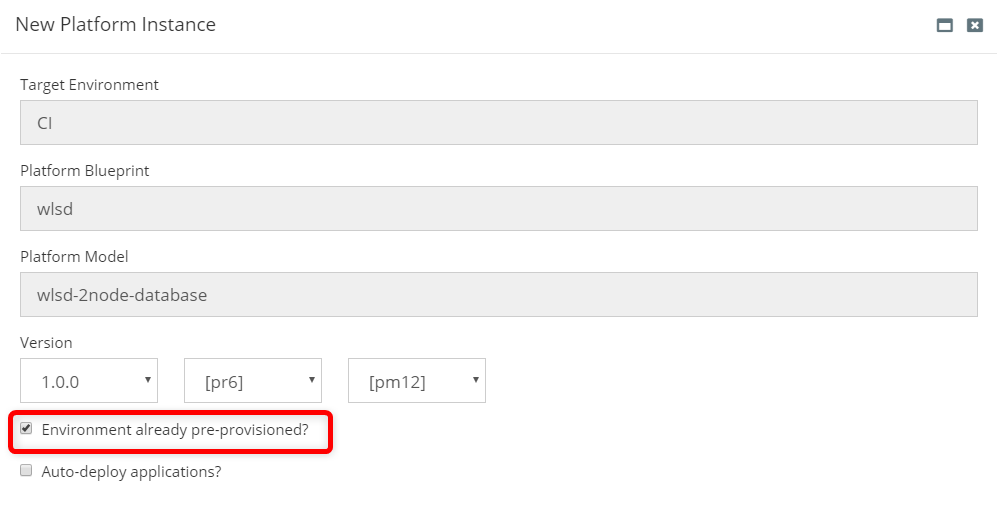Click the 'Auto-deploy applications?' label text

pos(132,472)
